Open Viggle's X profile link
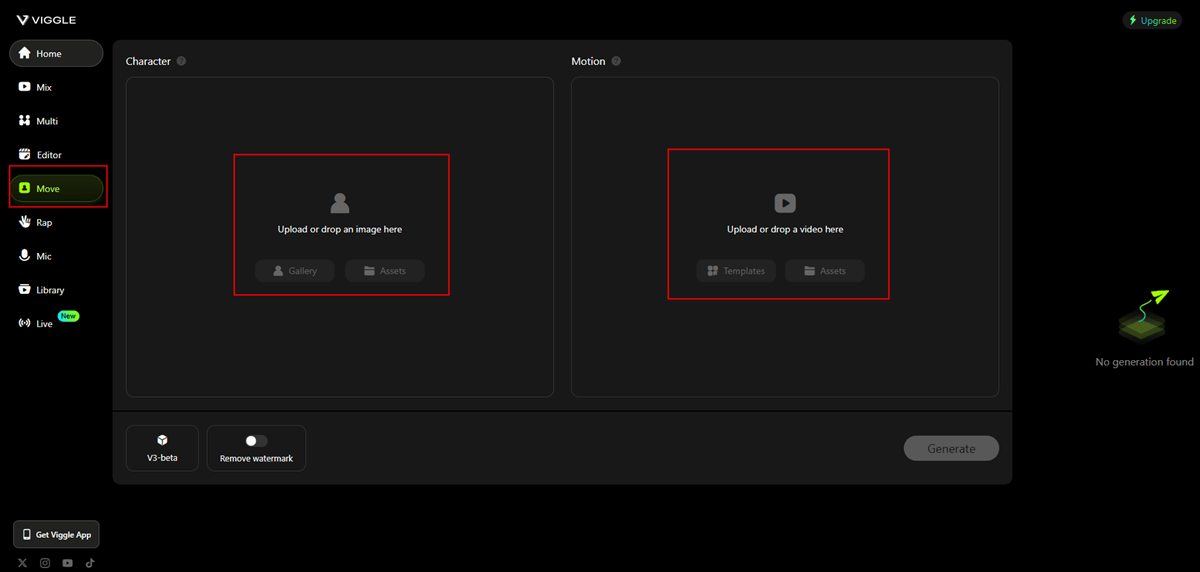Image resolution: width=1200 pixels, height=572 pixels. coord(23,563)
